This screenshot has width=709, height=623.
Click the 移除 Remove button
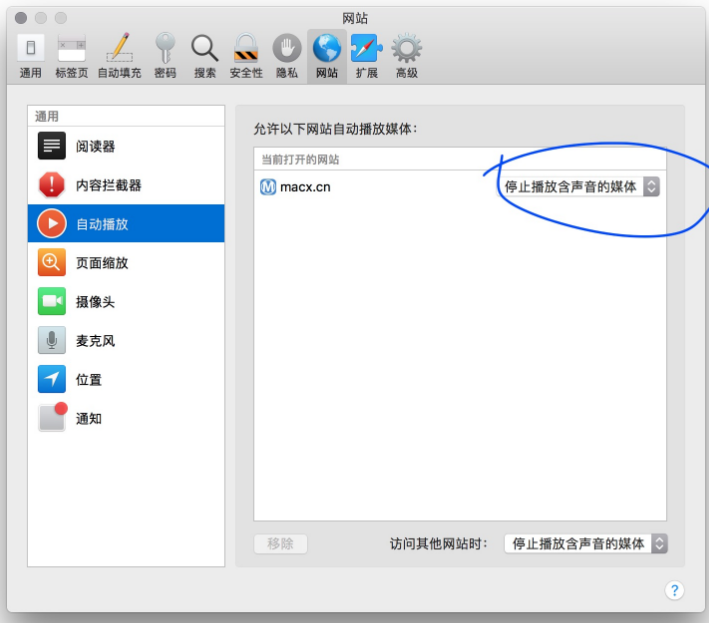click(280, 543)
